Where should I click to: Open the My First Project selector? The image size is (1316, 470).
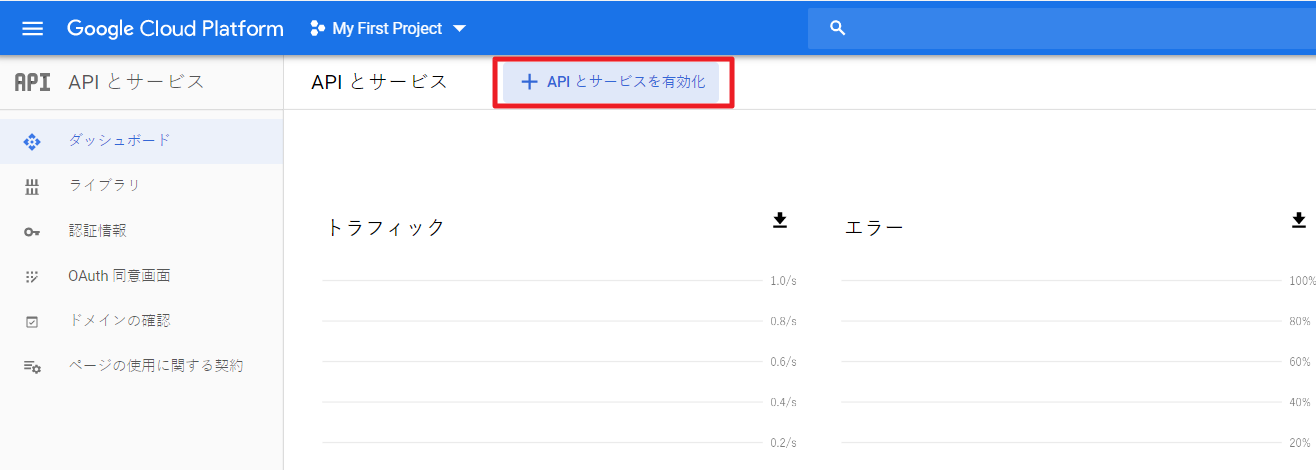click(387, 28)
